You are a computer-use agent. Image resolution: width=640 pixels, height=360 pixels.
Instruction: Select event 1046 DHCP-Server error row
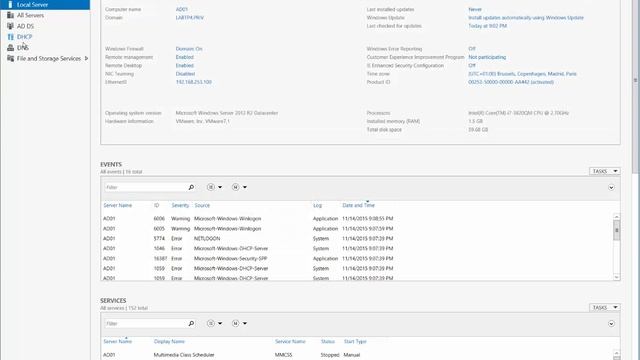[x=357, y=249]
